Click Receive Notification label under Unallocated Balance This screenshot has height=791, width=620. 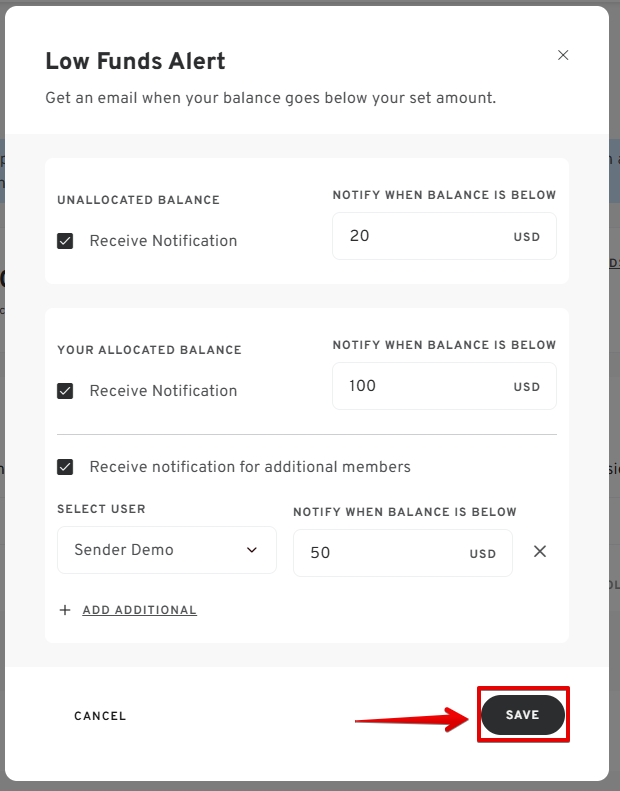[x=163, y=241]
